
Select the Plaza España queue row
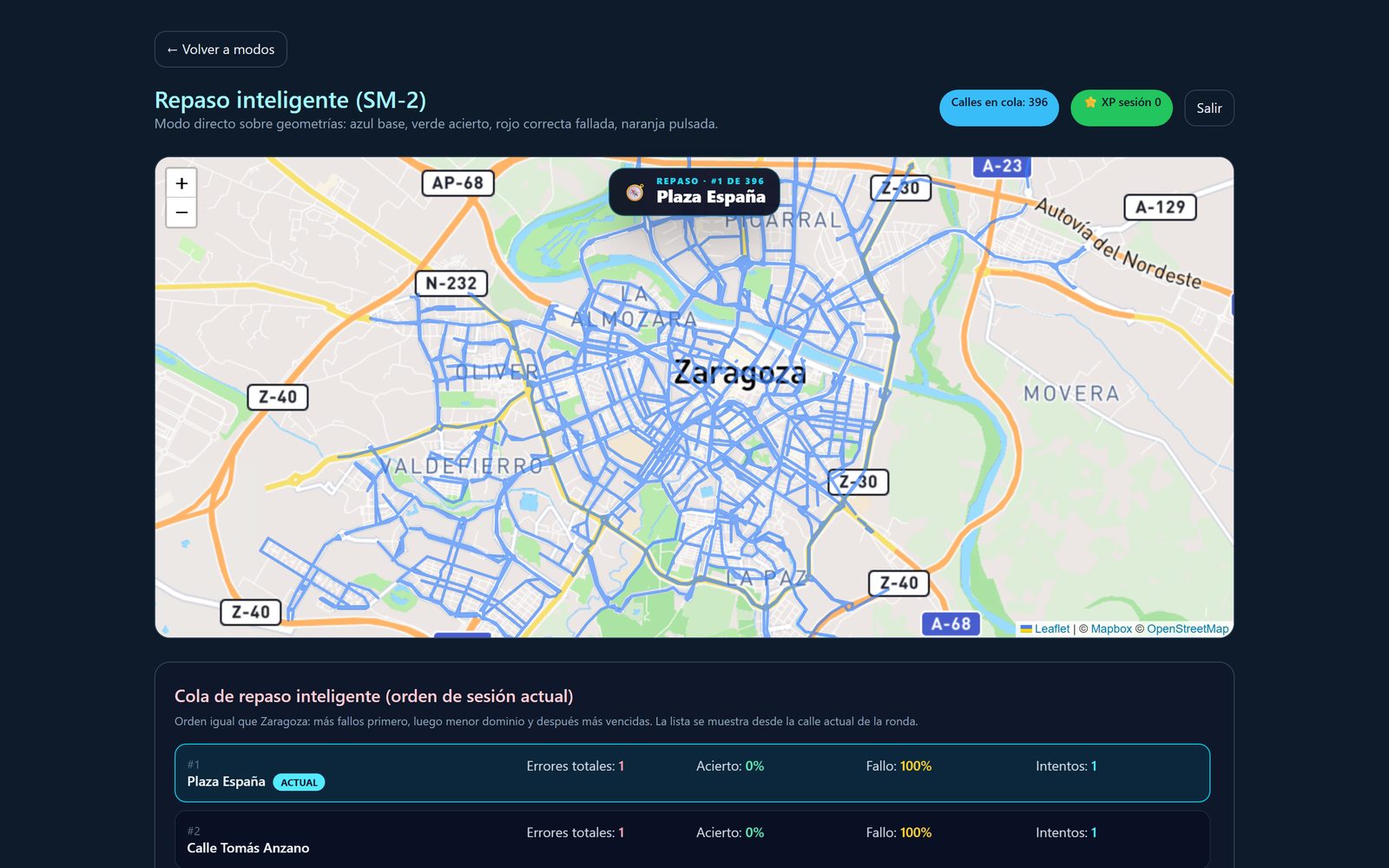point(692,773)
